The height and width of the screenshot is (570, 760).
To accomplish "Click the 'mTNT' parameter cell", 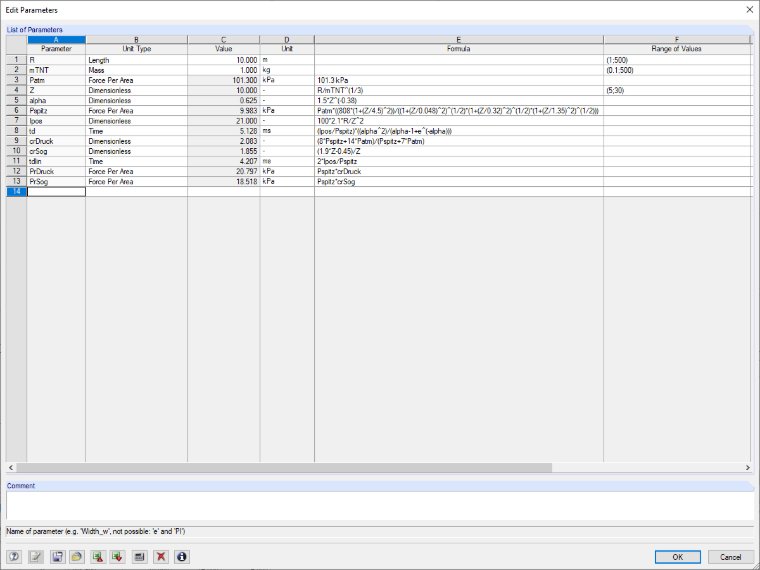I will tap(56, 70).
